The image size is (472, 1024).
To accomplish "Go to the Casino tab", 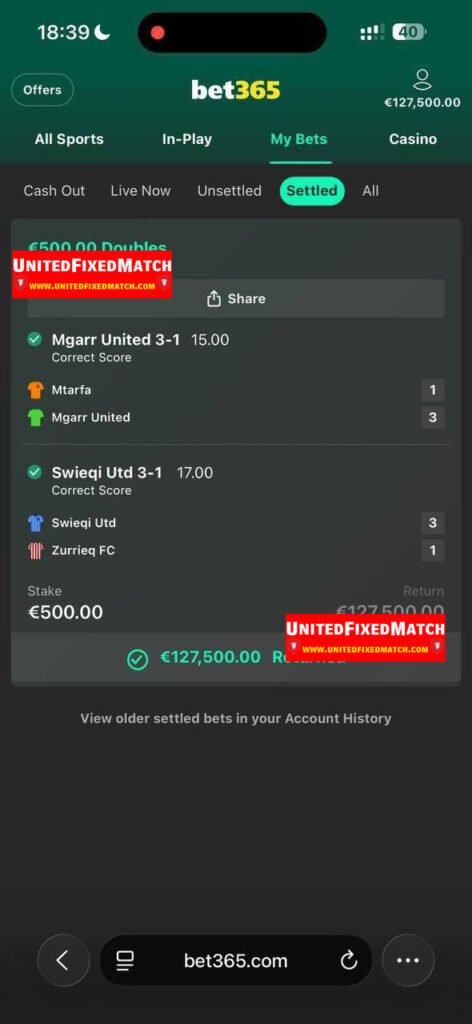I will [413, 139].
